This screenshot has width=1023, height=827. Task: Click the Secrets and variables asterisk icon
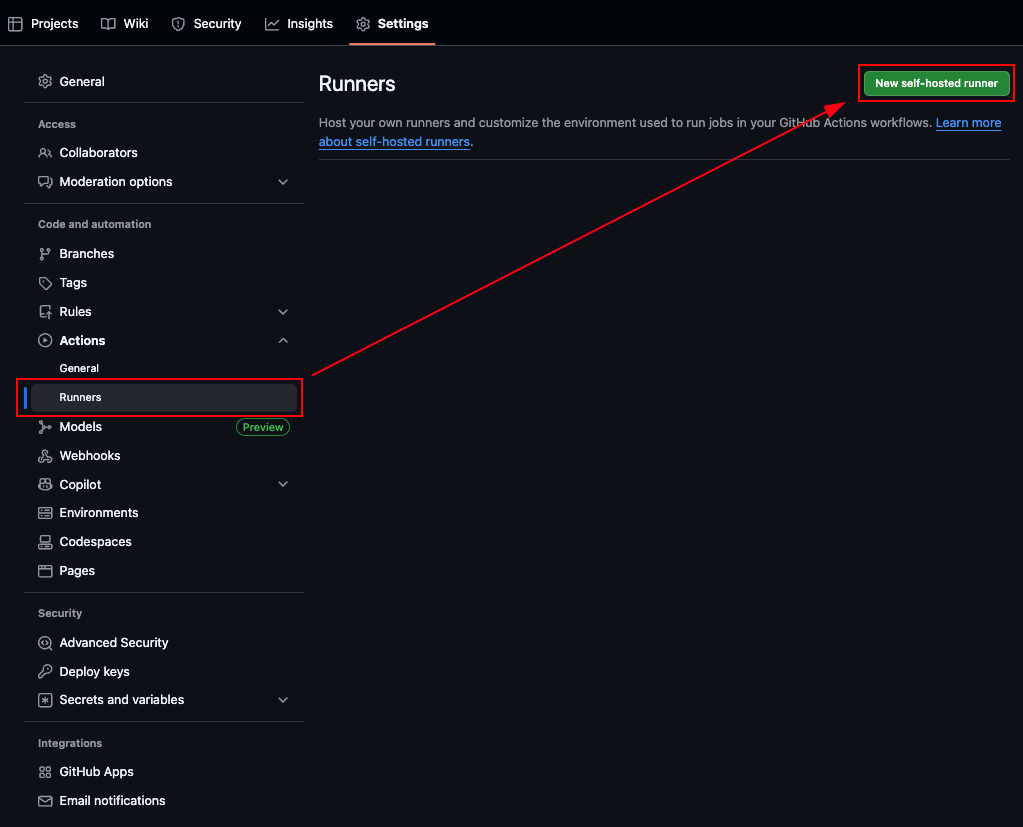pos(45,700)
